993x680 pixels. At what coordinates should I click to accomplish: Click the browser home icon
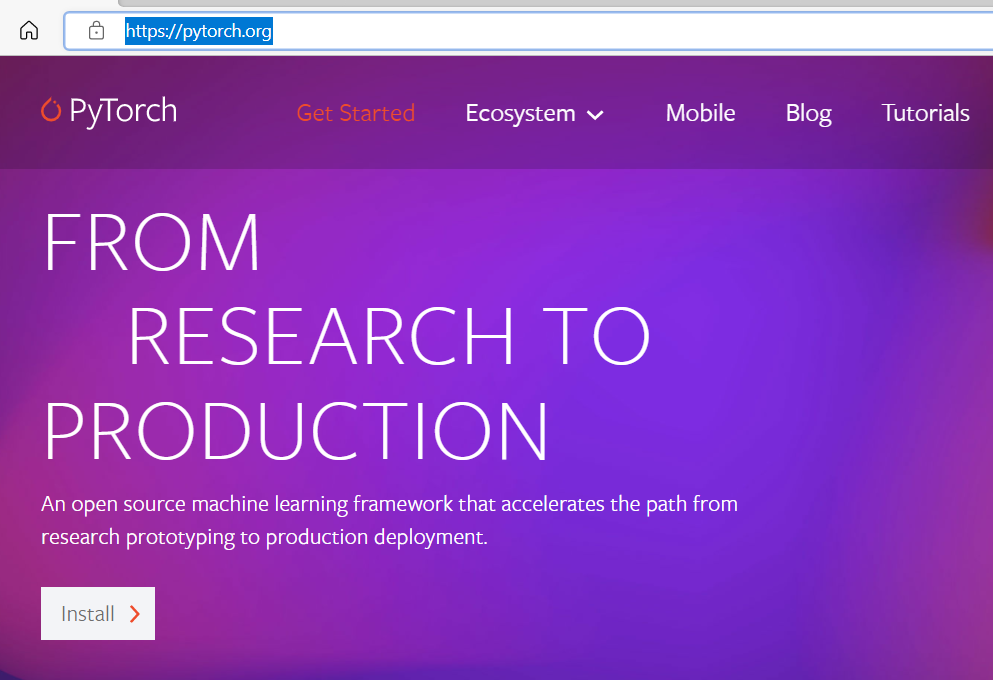[x=28, y=29]
